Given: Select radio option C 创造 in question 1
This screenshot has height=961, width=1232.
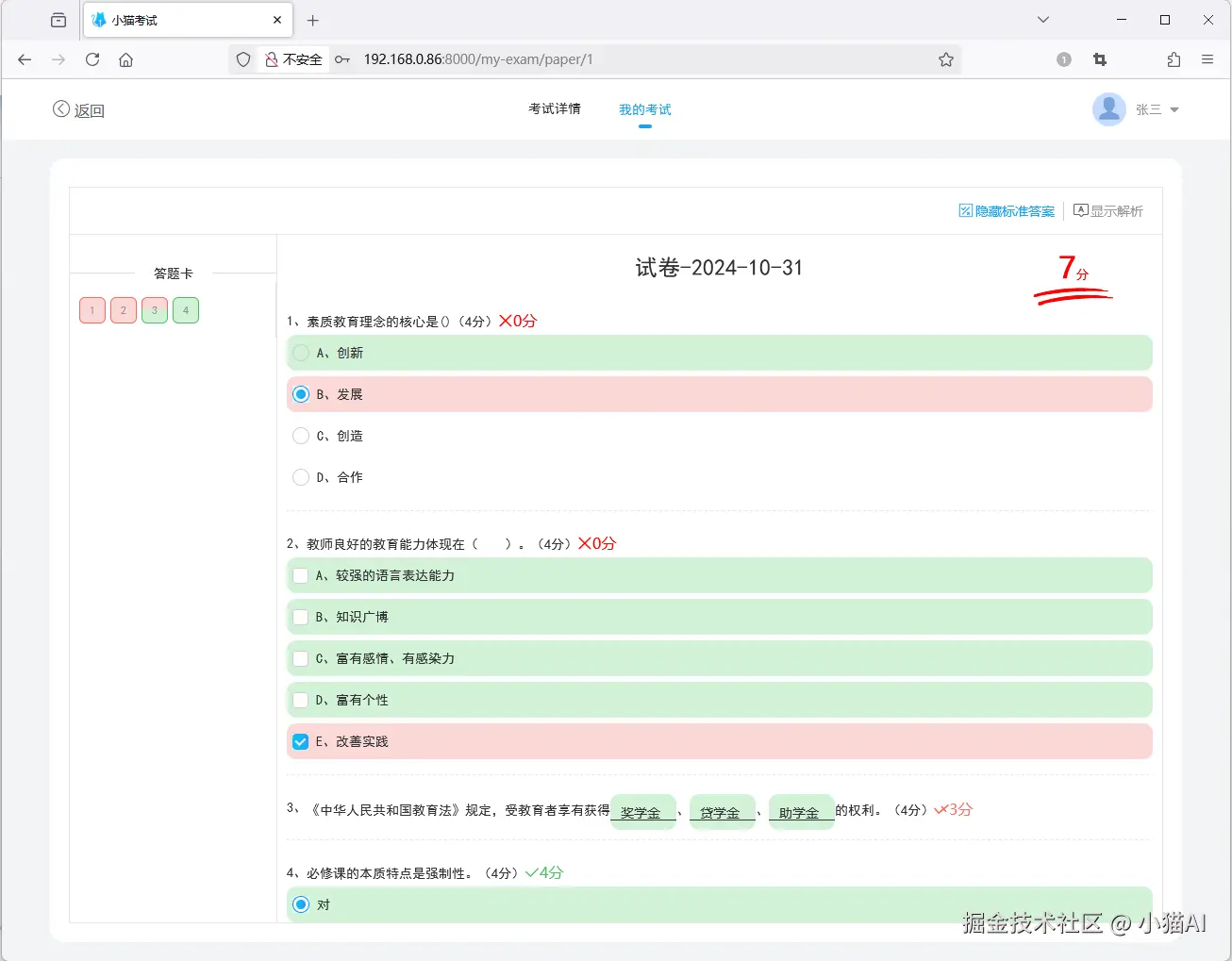Looking at the screenshot, I should coord(301,435).
